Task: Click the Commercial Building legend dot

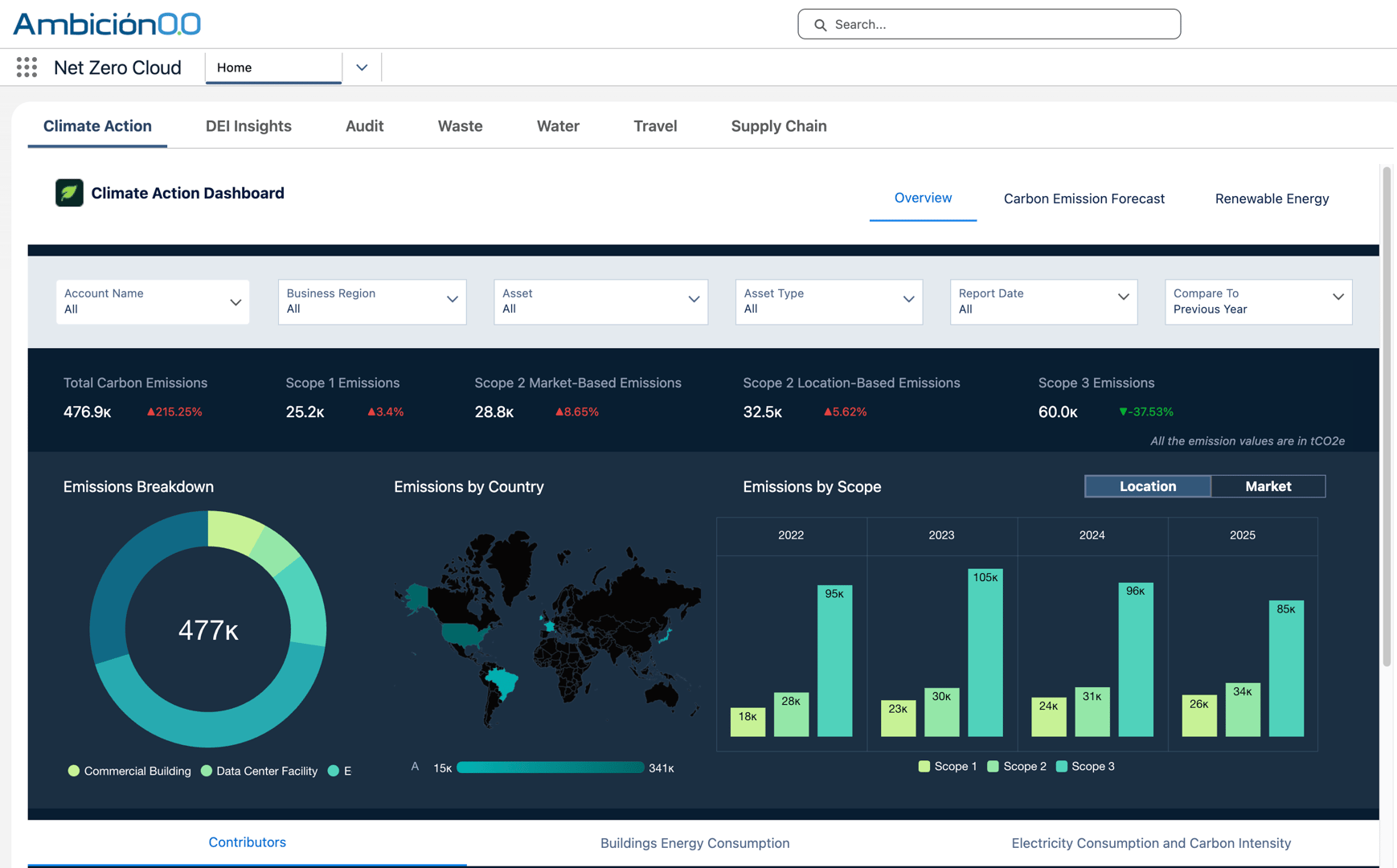Action: pos(74,771)
